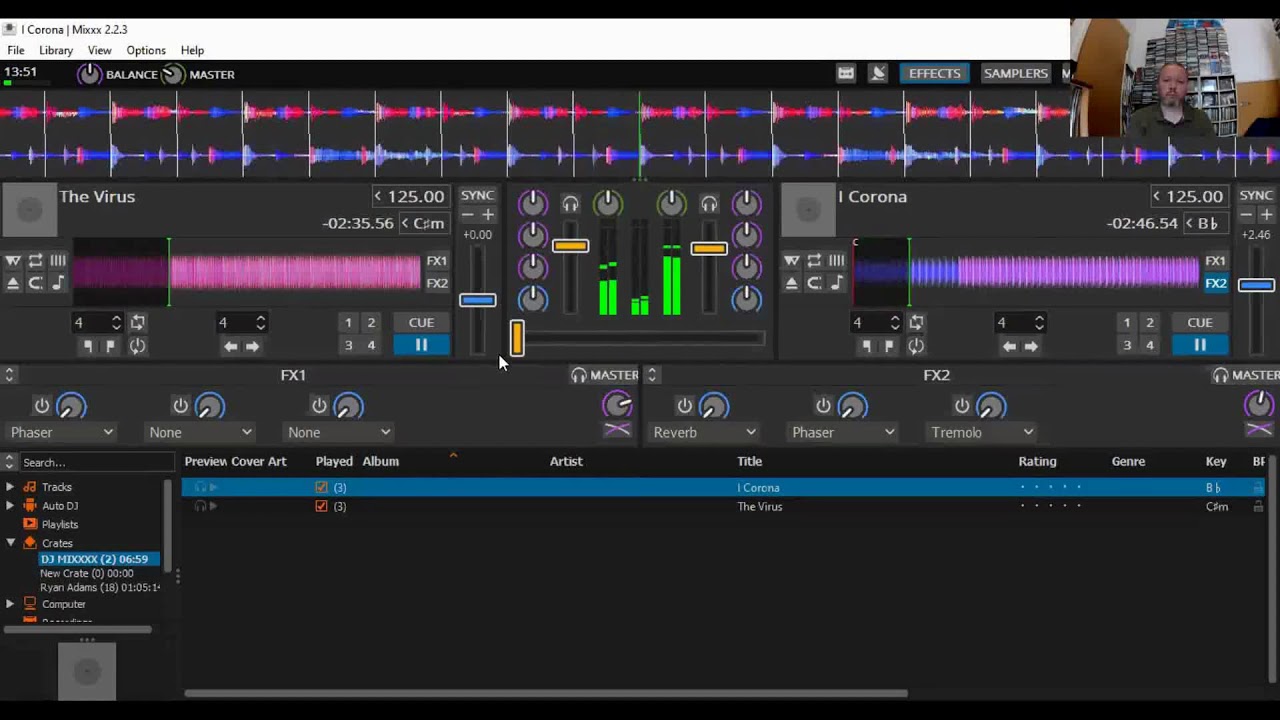Toggle the Phaser effect power in FX2
This screenshot has width=1280, height=720.
pyautogui.click(x=824, y=406)
